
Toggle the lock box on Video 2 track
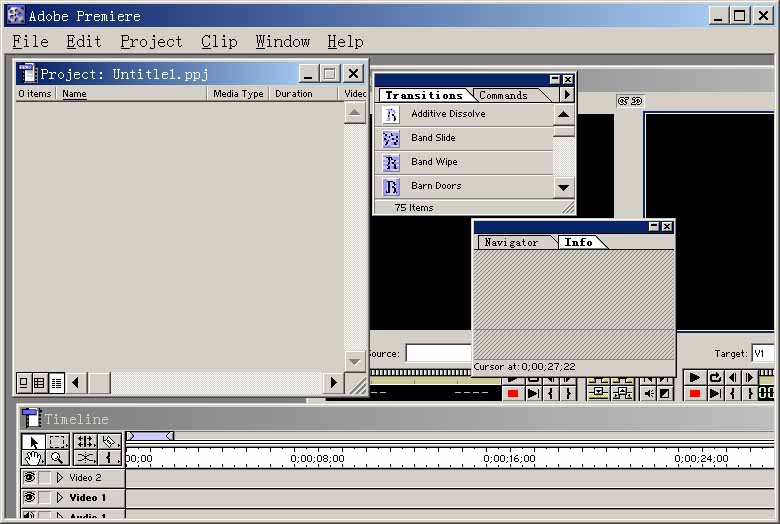[x=45, y=478]
